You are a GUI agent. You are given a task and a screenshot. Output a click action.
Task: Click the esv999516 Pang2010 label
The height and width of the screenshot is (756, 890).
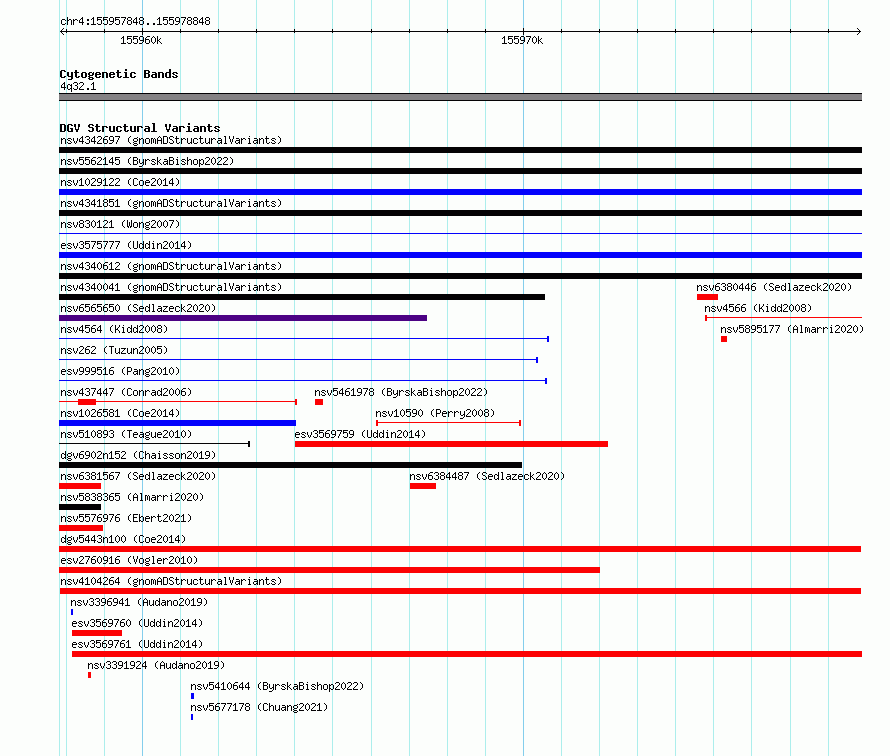coord(120,371)
